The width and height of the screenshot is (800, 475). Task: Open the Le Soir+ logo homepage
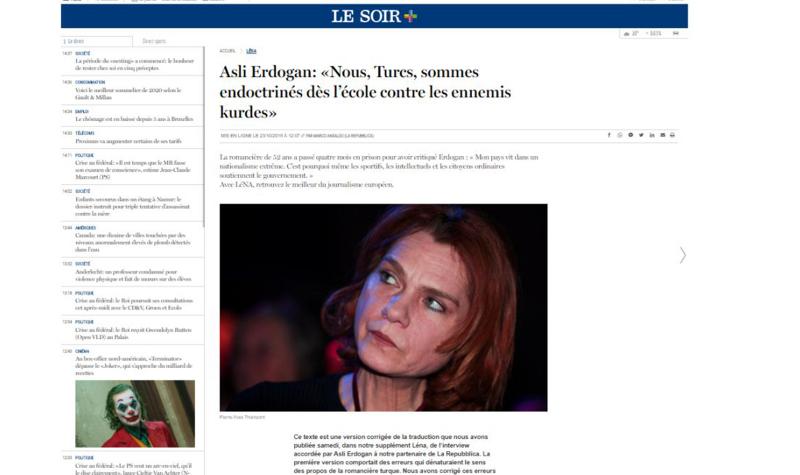[x=374, y=16]
